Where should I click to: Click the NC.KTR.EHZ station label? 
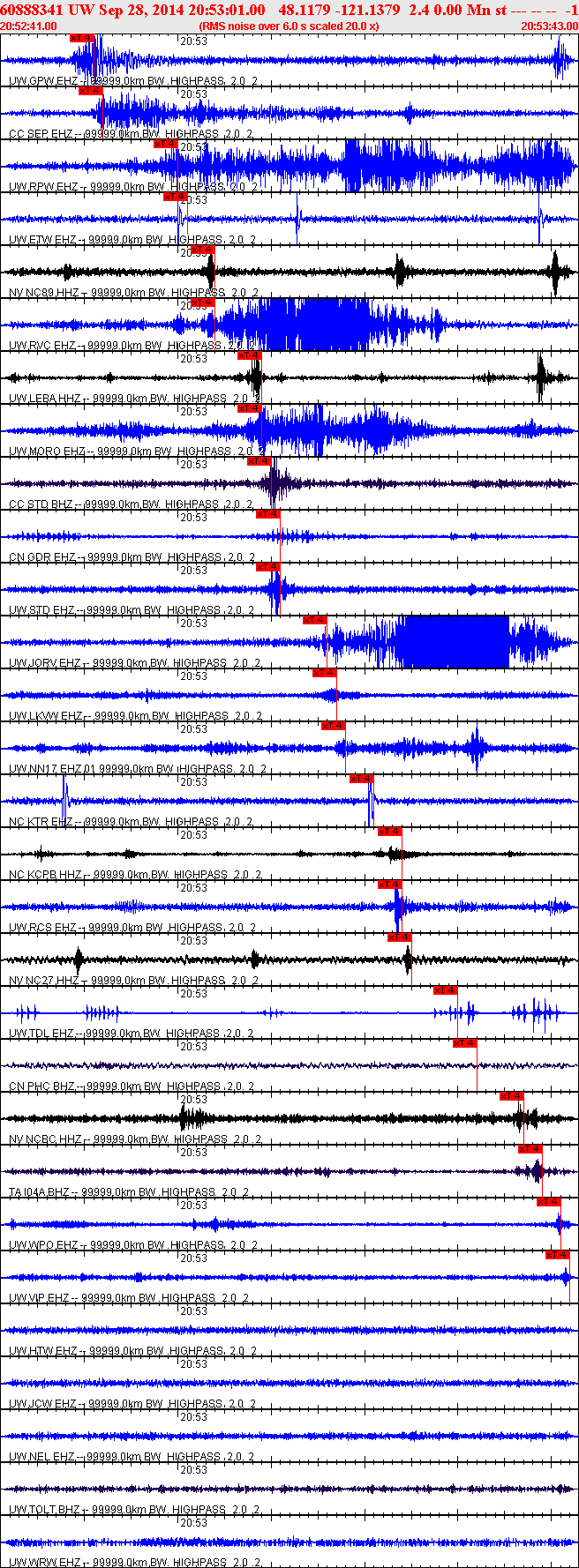pos(41,821)
